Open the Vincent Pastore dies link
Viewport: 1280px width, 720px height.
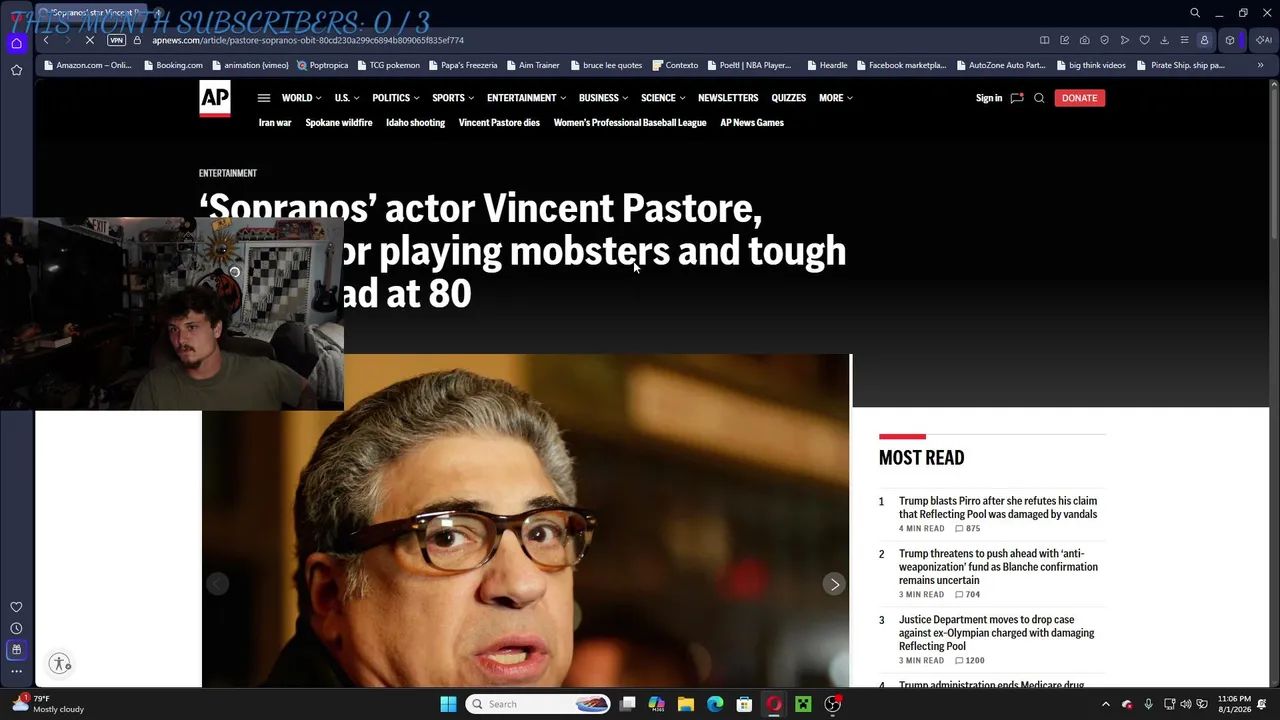[499, 123]
